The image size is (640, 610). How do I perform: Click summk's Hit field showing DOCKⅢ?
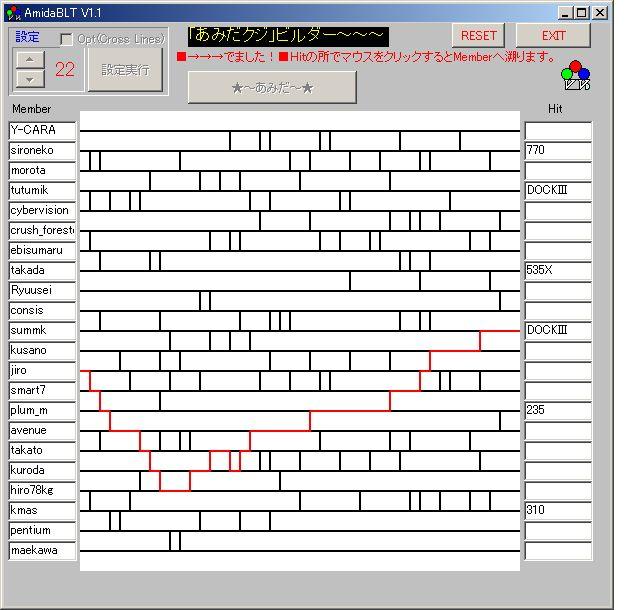(557, 330)
